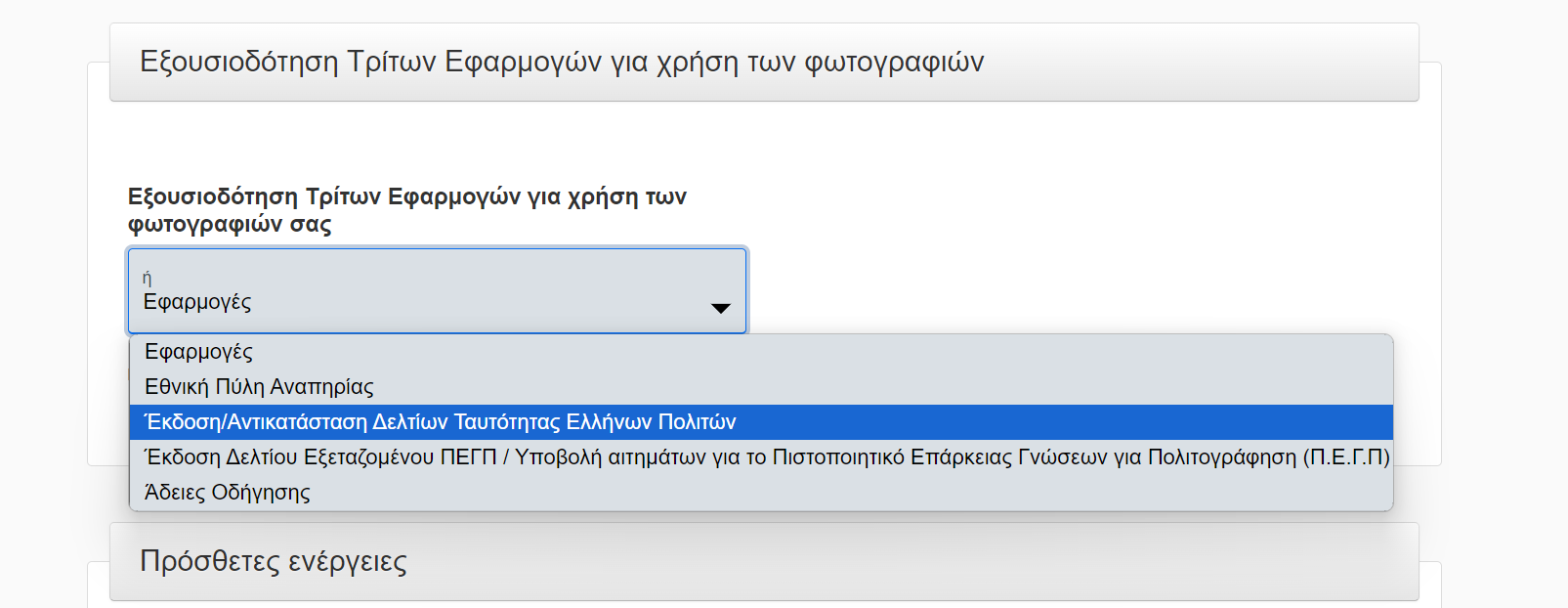
Task: Pick Έκδοση Δελτίου Εξεταζομένου ΠΕΓΠ option
Action: 761,457
